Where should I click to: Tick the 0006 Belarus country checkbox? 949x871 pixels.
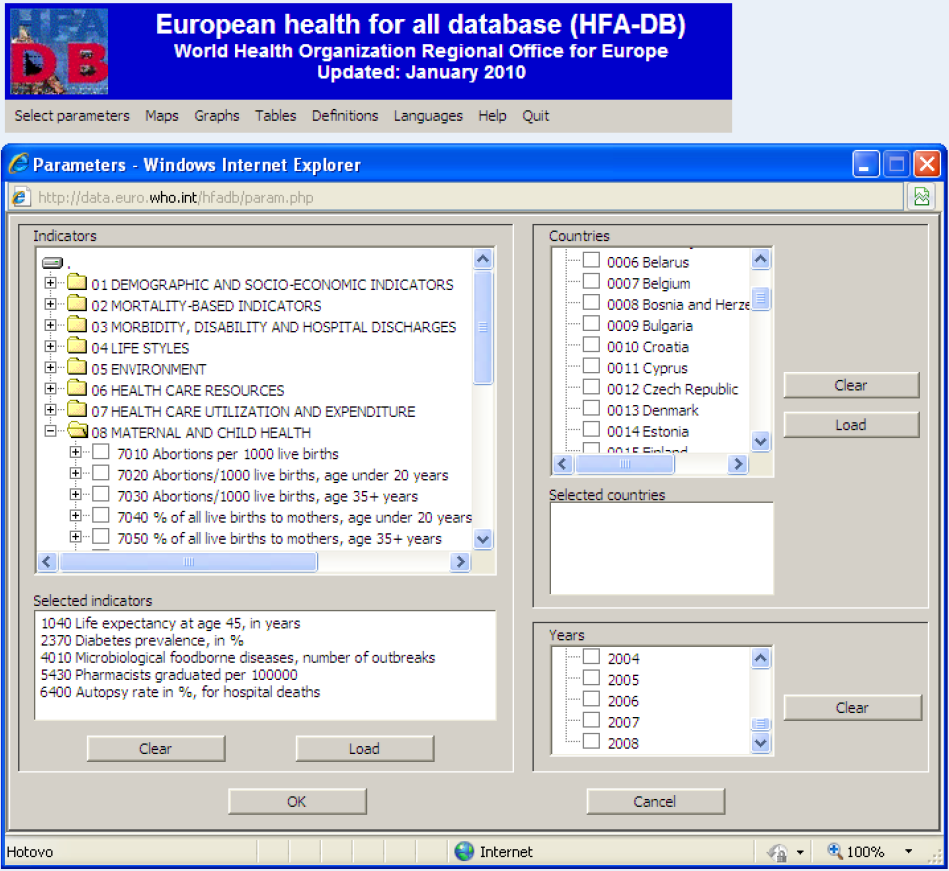pos(591,260)
